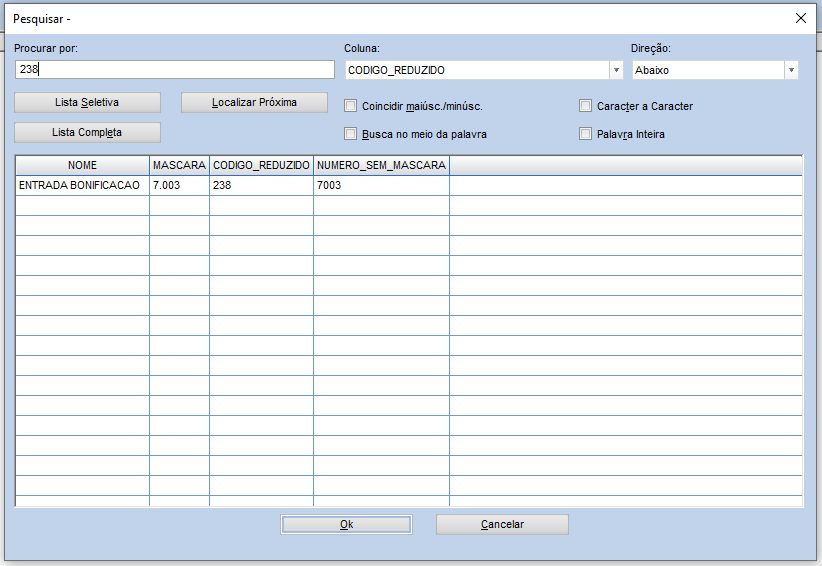Close the Pesquisar dialog window
Image resolution: width=822 pixels, height=566 pixels.
click(800, 18)
